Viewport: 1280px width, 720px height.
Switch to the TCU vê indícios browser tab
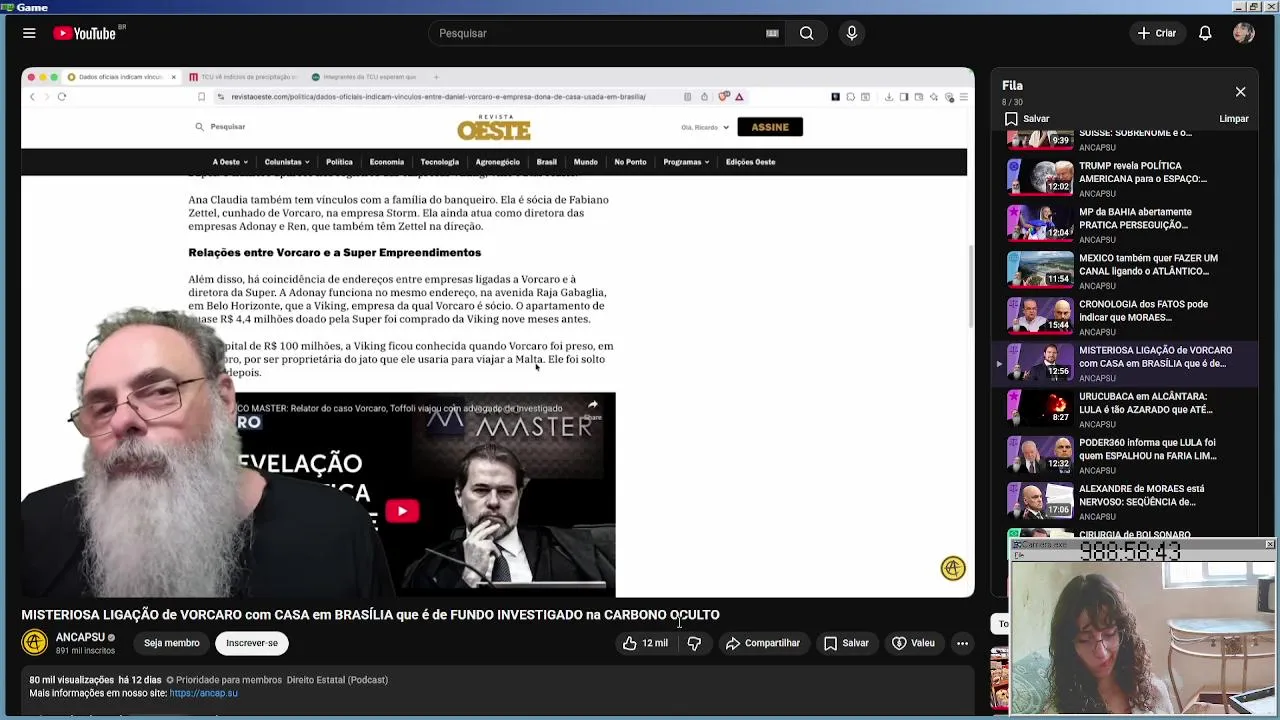pyautogui.click(x=243, y=77)
